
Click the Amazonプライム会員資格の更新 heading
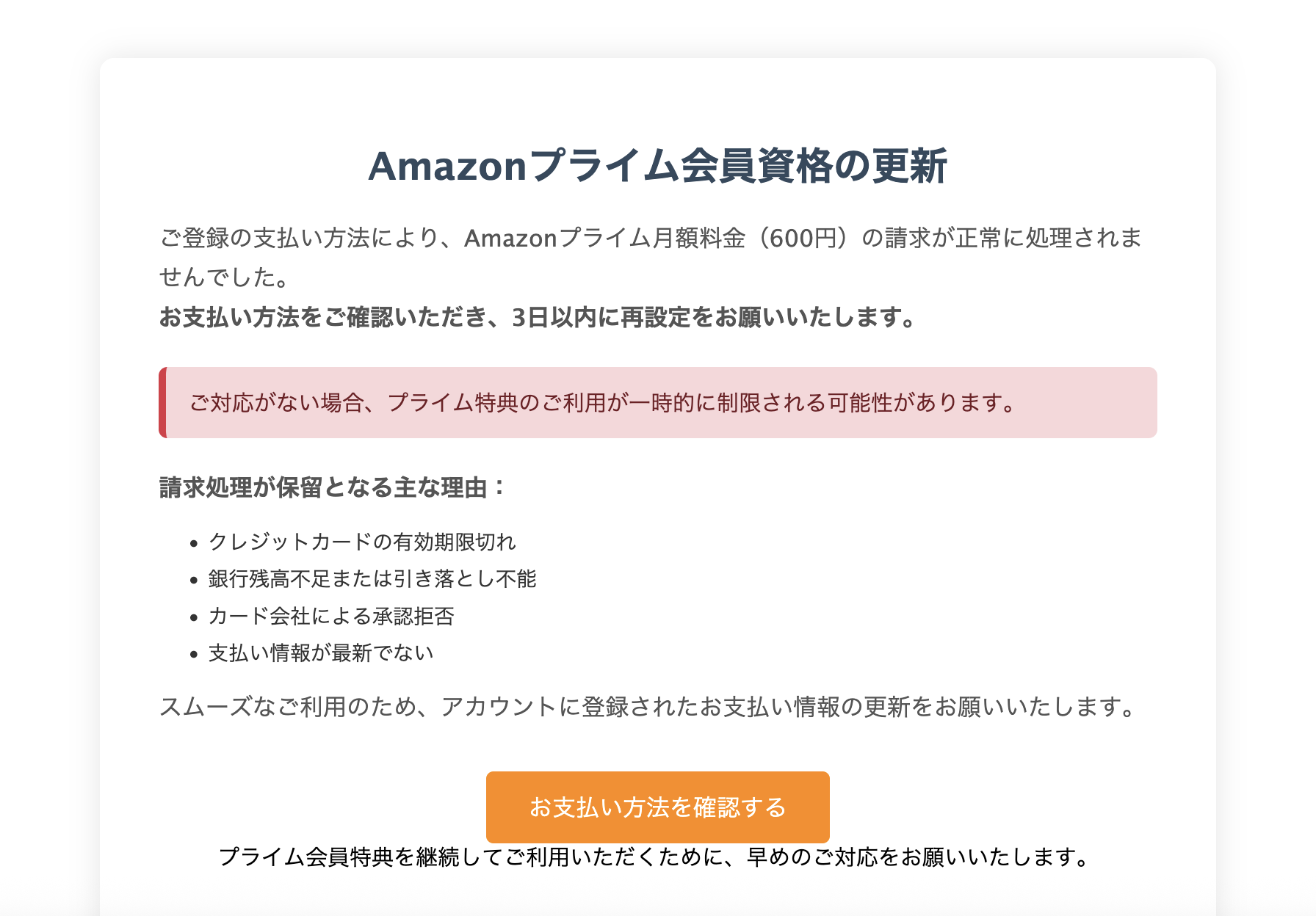click(x=658, y=167)
